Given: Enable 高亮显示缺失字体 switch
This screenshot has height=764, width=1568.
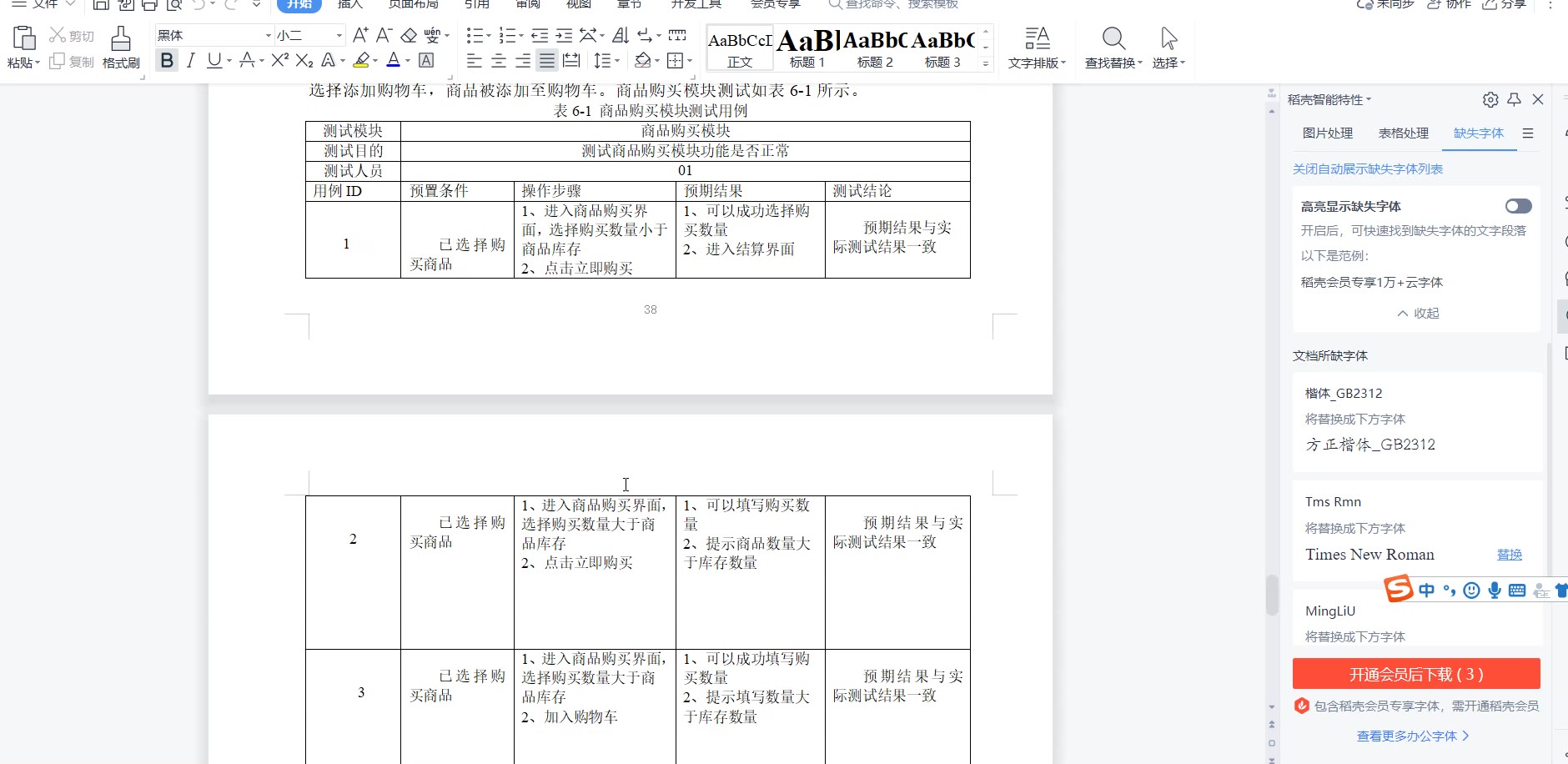Looking at the screenshot, I should (1518, 206).
